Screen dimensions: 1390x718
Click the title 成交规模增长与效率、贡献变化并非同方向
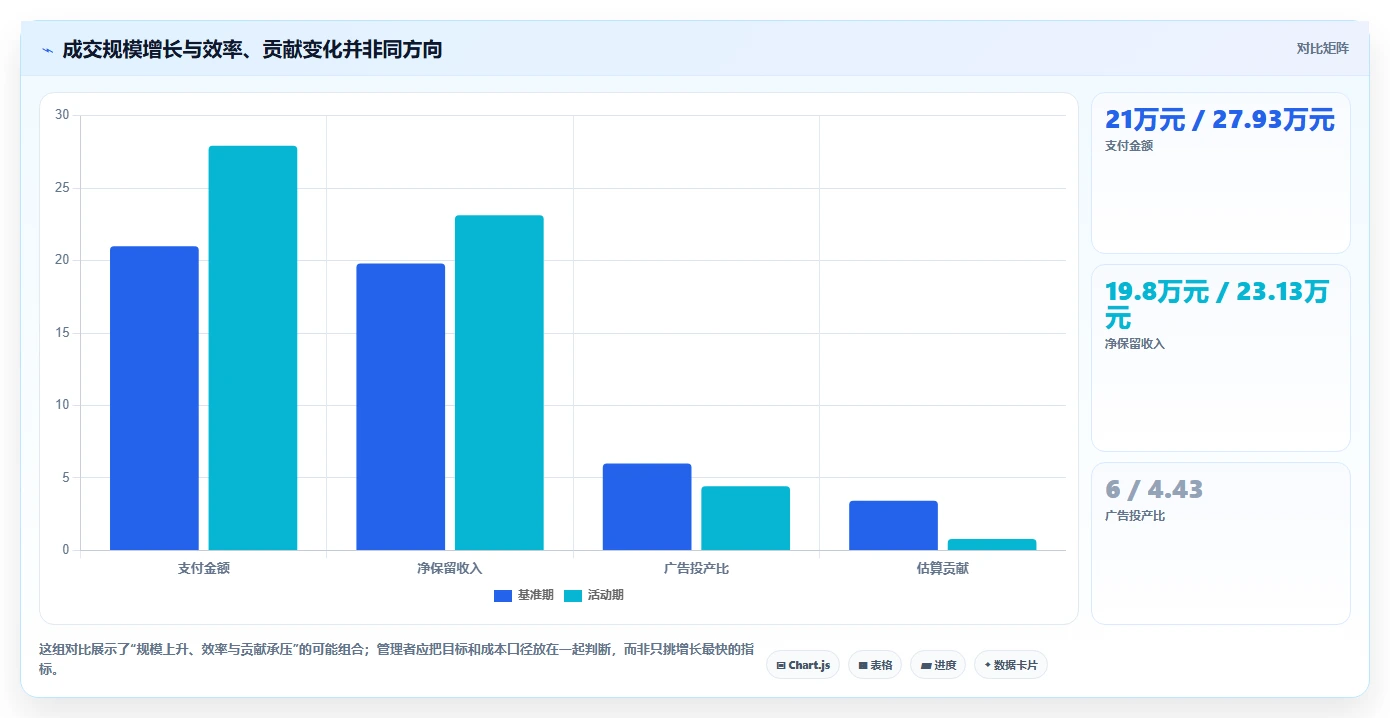click(252, 49)
